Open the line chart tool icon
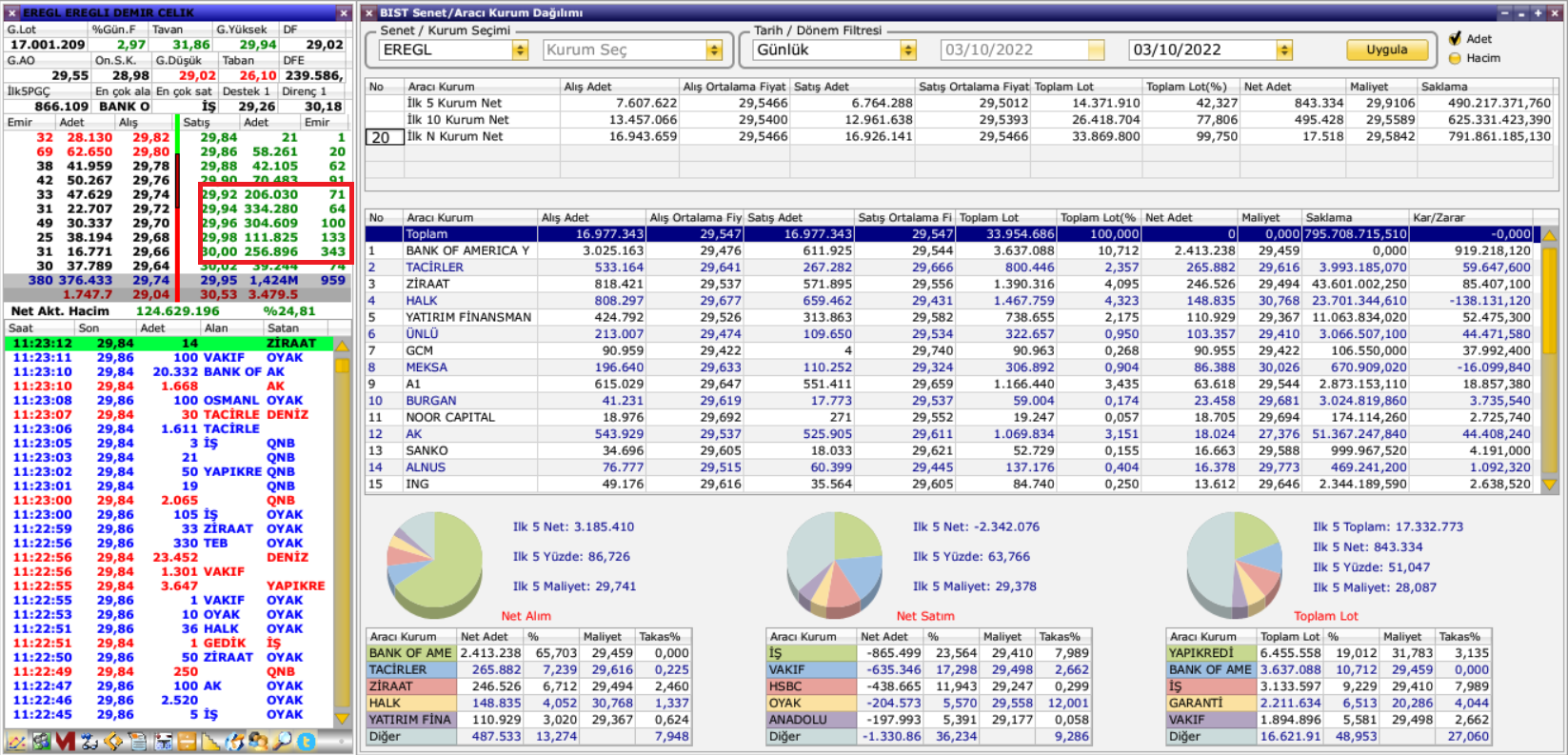The width and height of the screenshot is (1568, 755). pos(16,741)
